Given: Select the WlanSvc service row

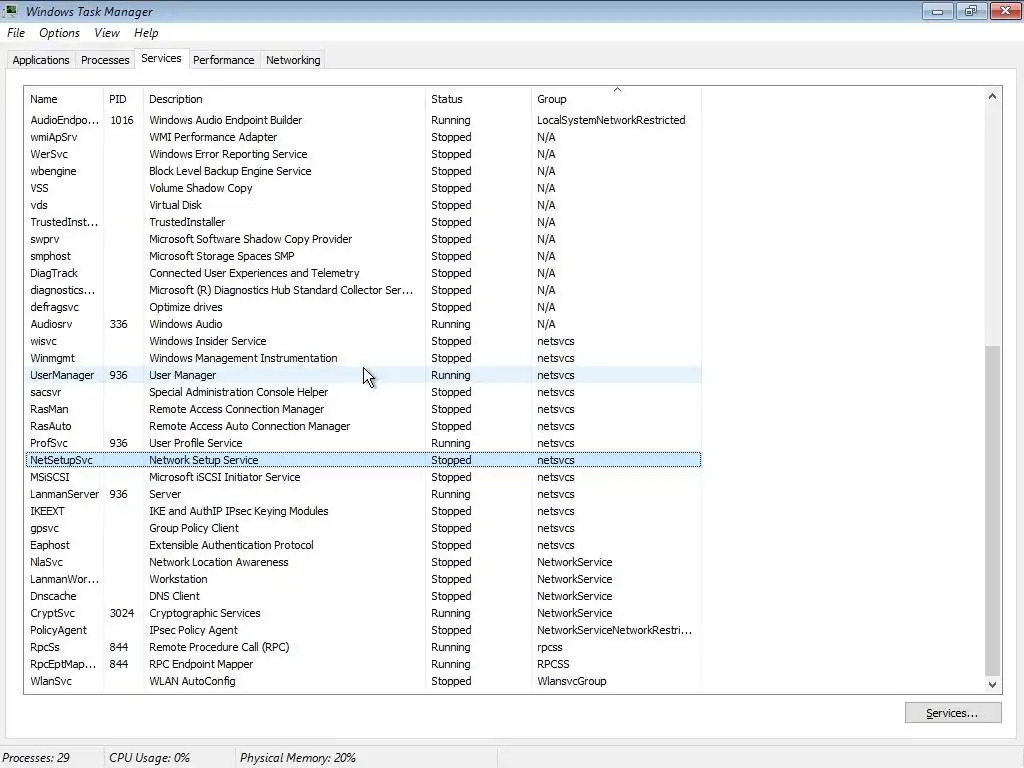Looking at the screenshot, I should pos(363,680).
